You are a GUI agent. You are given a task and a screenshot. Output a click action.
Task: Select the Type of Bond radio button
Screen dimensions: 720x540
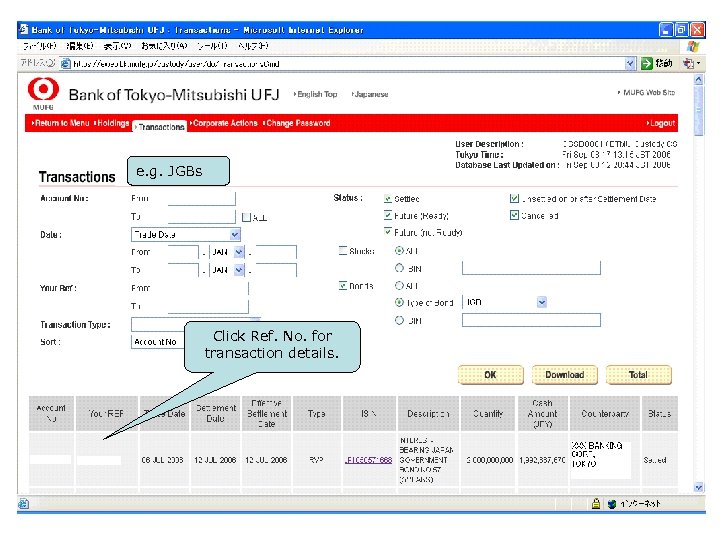(x=399, y=302)
